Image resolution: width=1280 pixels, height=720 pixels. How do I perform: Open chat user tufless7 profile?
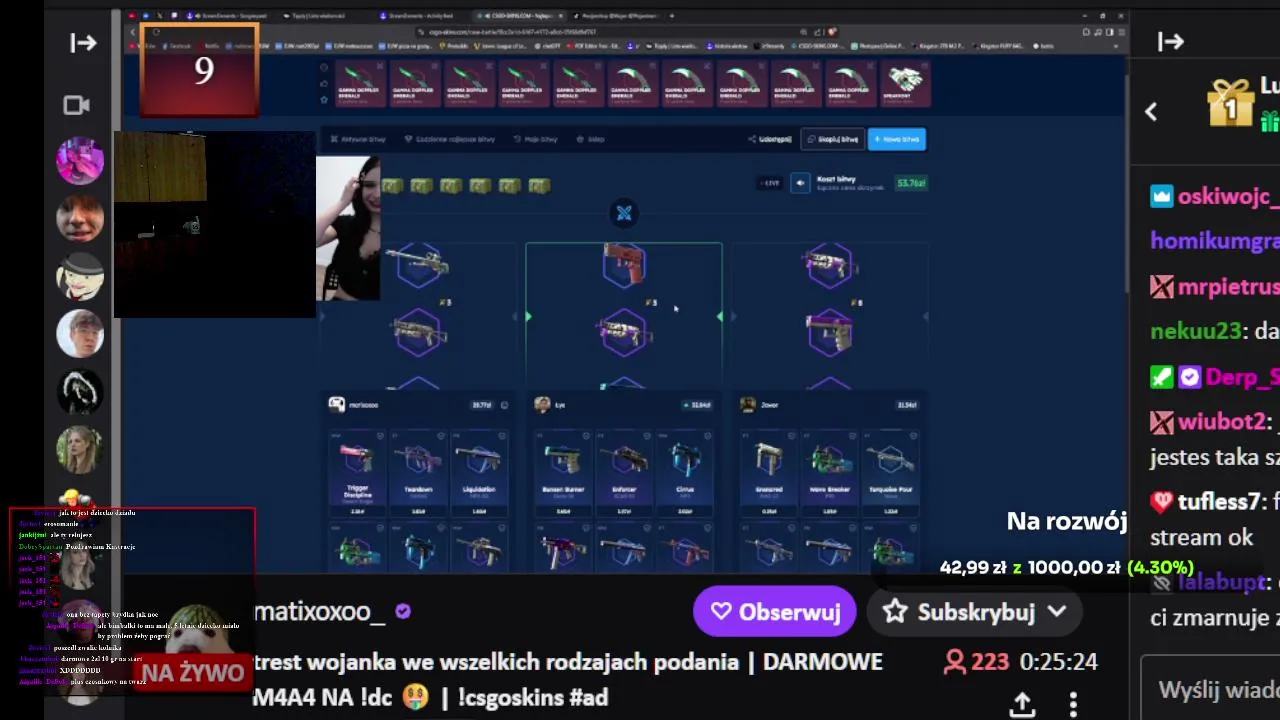pos(1219,501)
